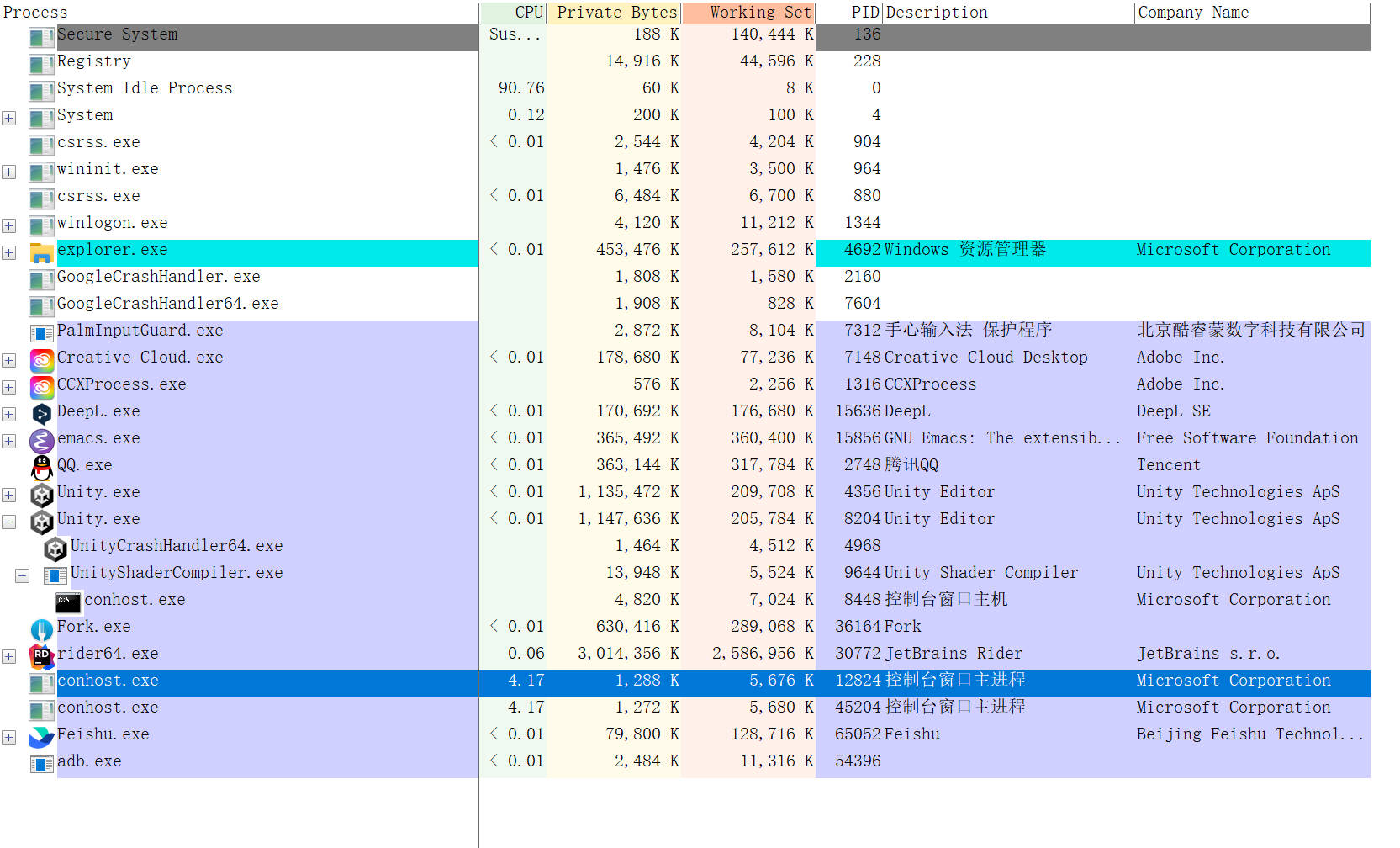Click the DeepL.exe icon
The height and width of the screenshot is (848, 1400).
(x=41, y=413)
